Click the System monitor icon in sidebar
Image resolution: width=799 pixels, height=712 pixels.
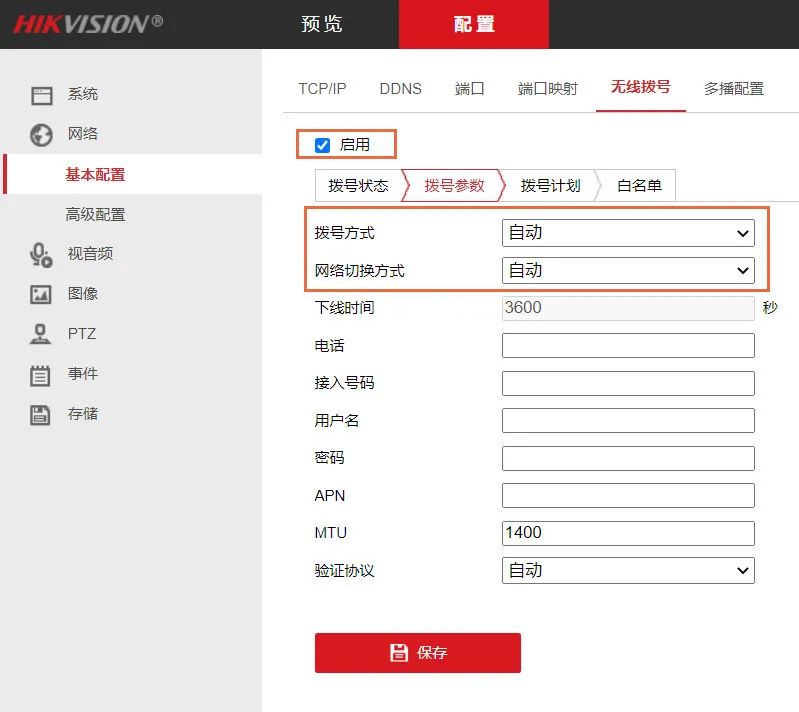point(41,95)
